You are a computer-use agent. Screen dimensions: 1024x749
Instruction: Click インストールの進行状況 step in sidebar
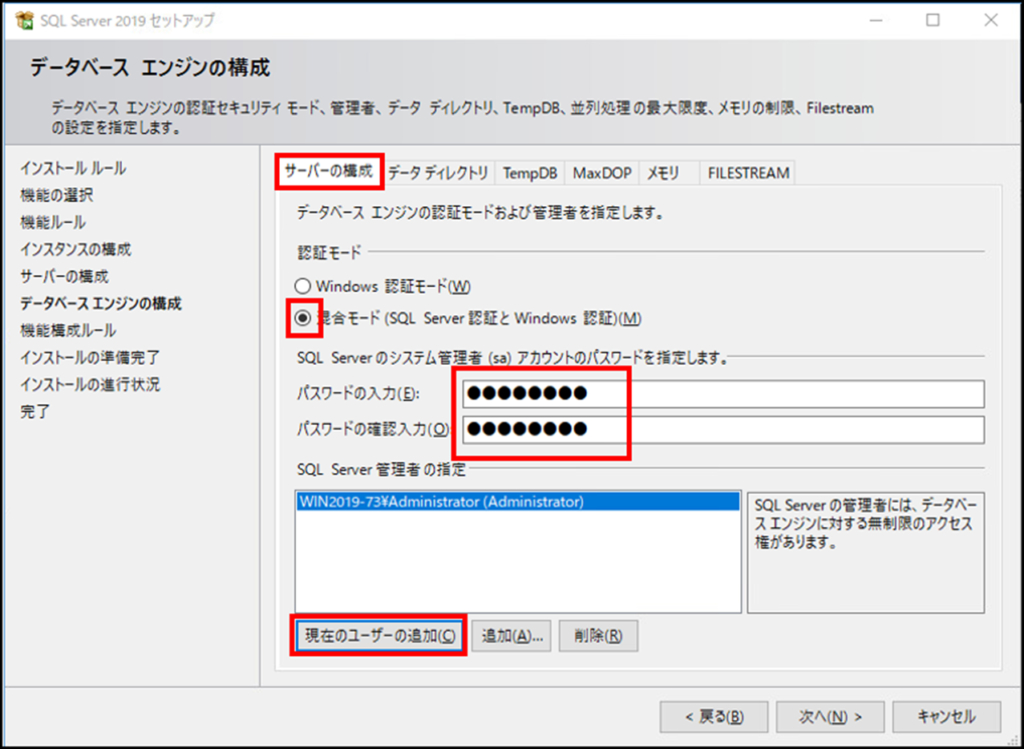tap(89, 385)
